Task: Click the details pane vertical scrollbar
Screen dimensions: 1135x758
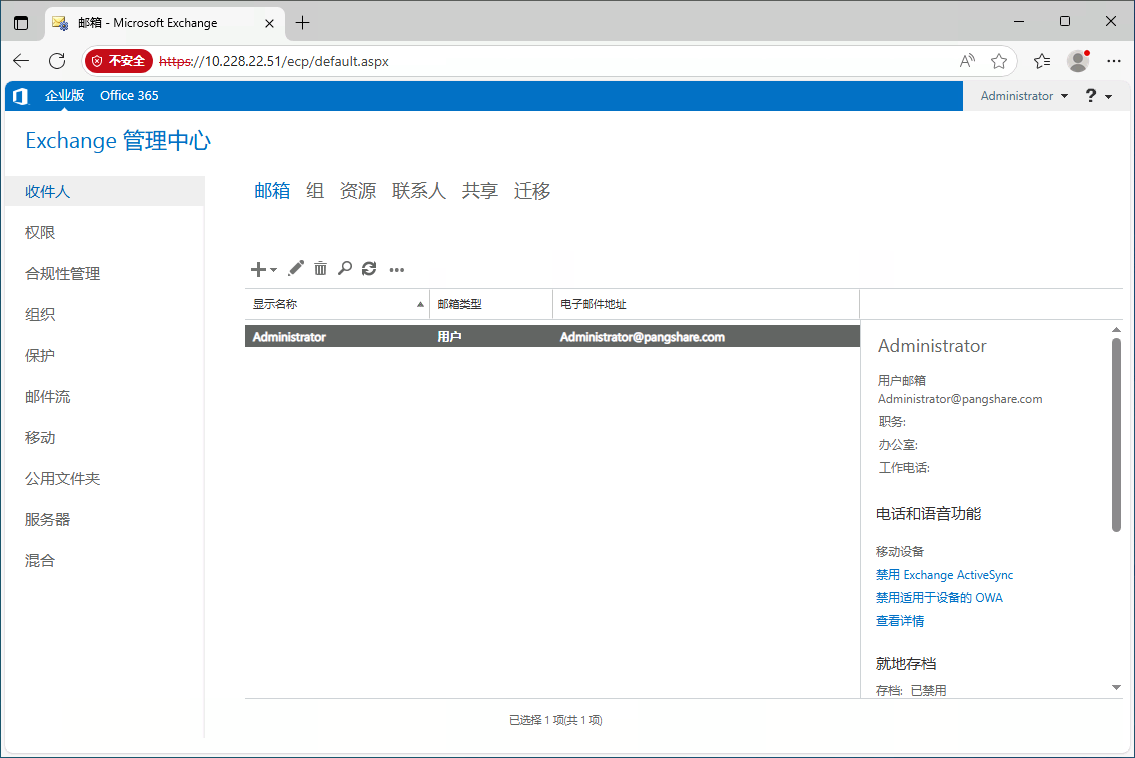Action: click(1116, 434)
